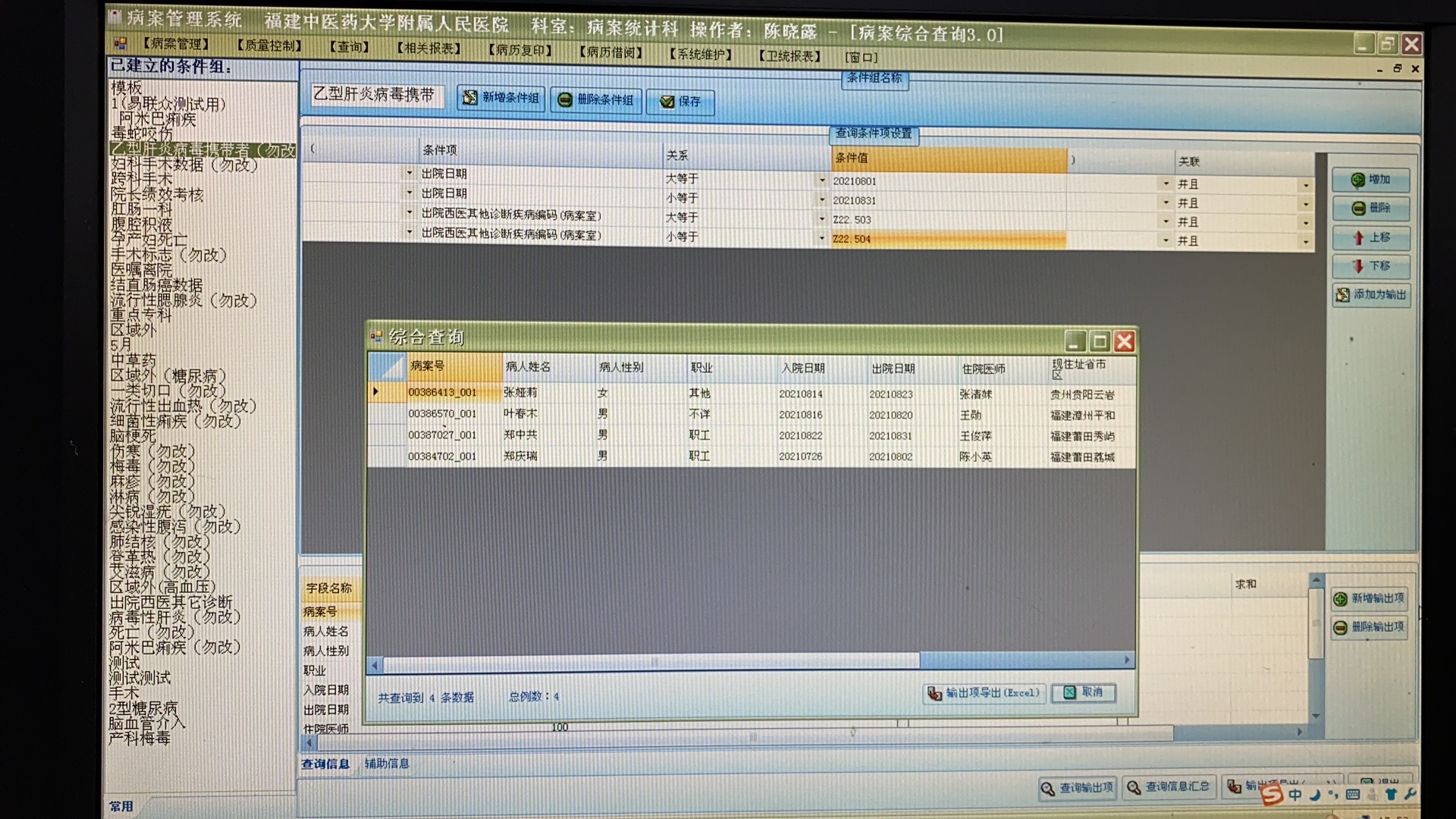
Task: Click the 查询输出项 button
Action: [x=1077, y=788]
